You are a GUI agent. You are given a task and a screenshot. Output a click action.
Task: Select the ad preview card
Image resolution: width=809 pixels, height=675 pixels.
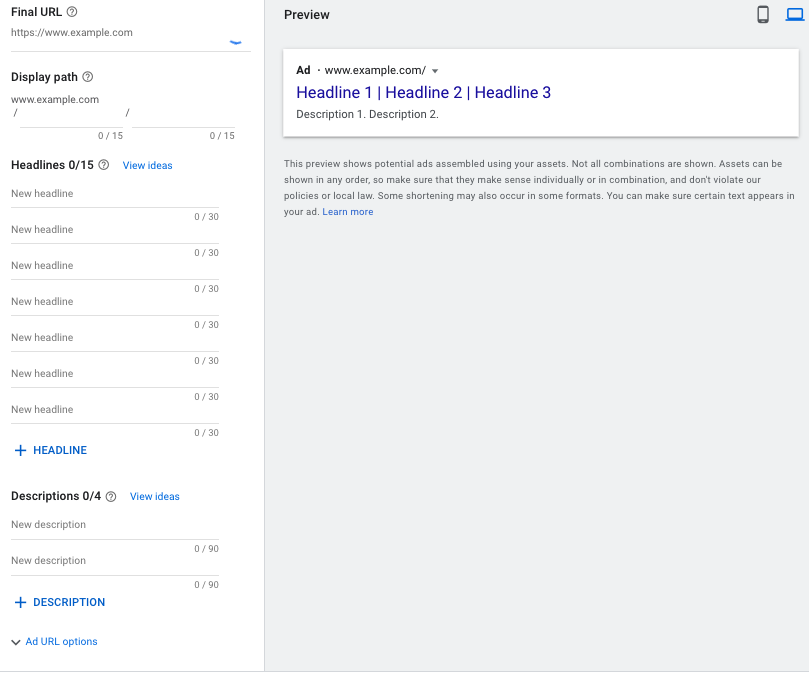click(x=540, y=91)
